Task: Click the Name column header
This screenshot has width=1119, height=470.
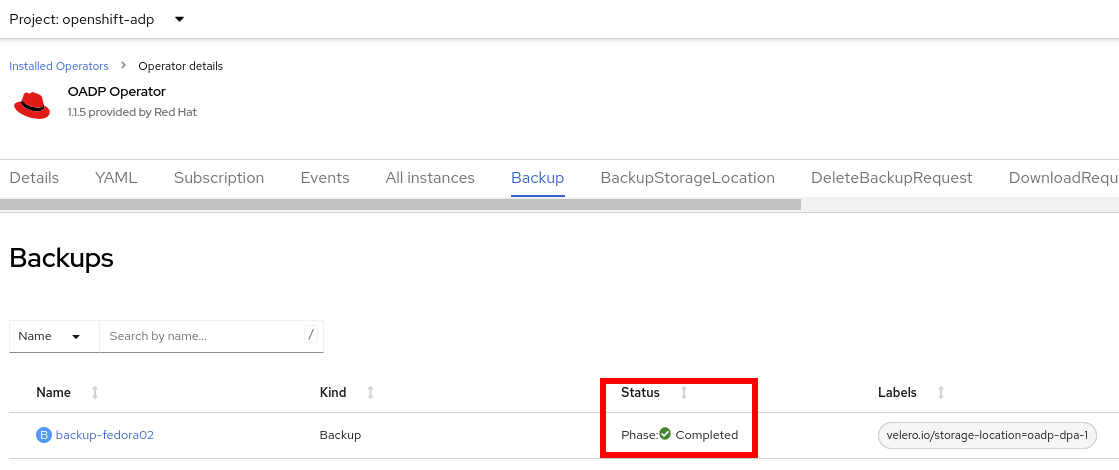Action: click(x=54, y=392)
